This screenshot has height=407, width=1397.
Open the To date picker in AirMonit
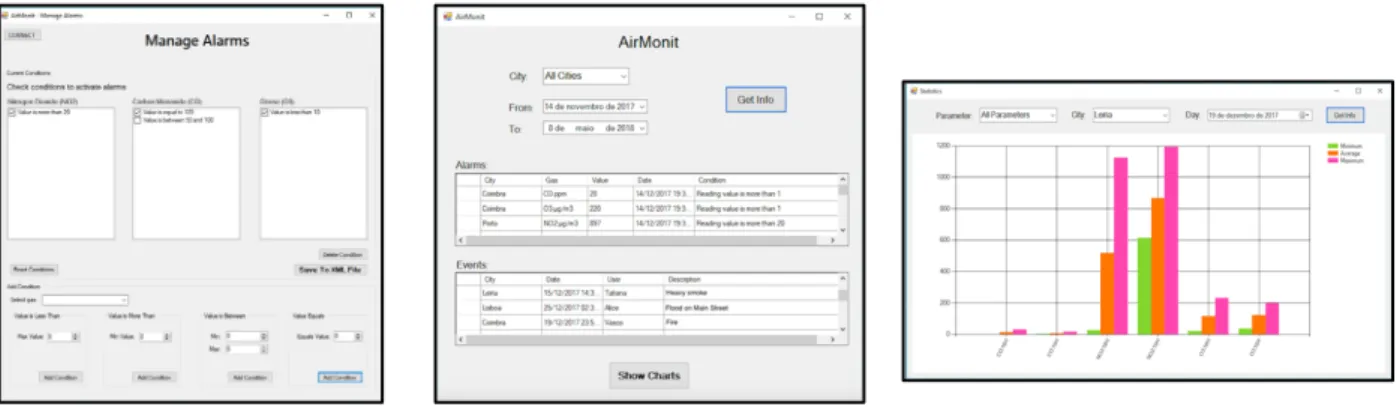[x=595, y=128]
